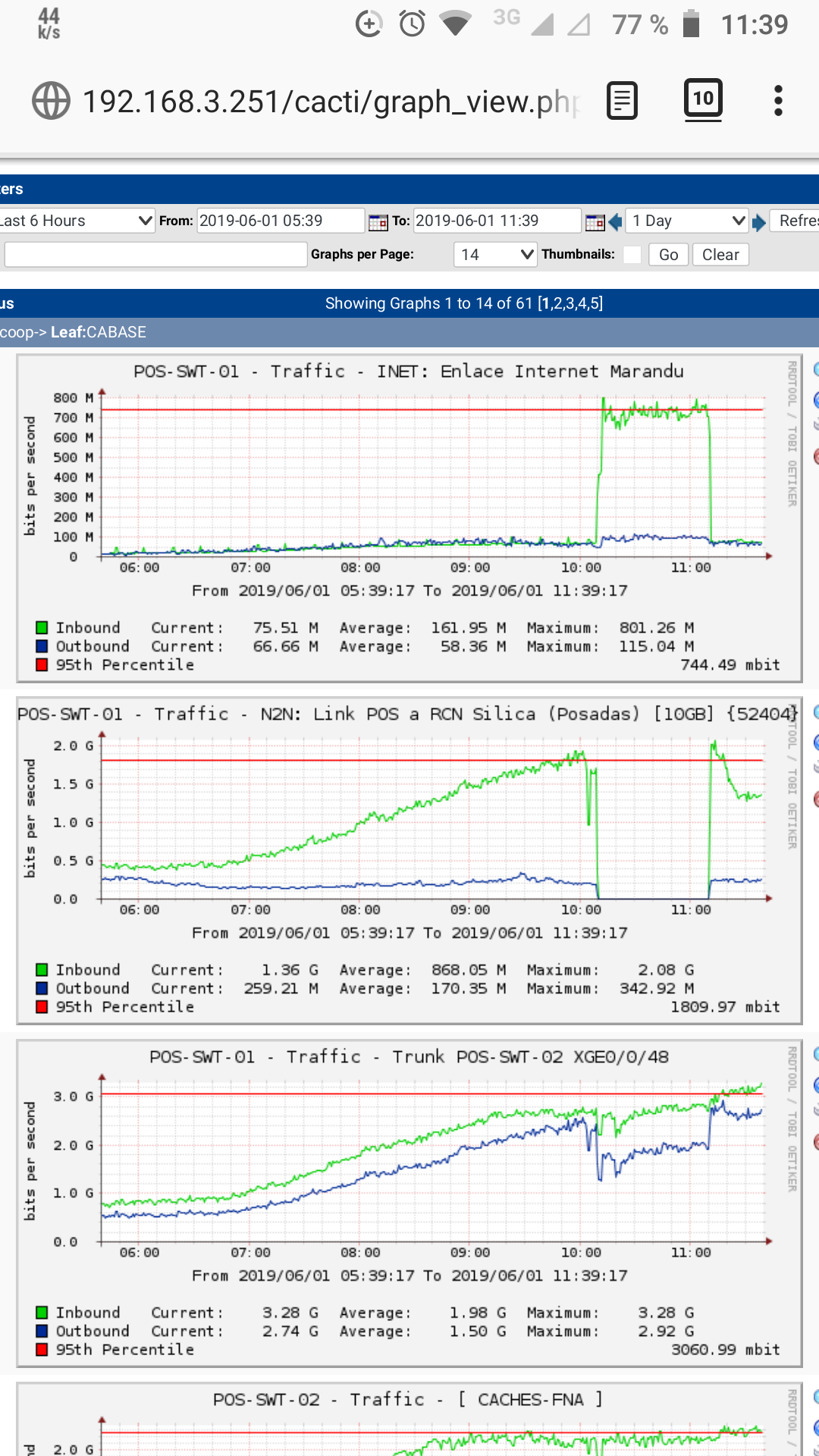Open the From date calendar picker

click(x=378, y=221)
